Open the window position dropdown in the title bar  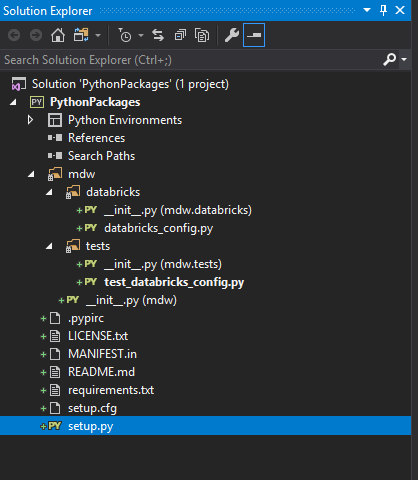367,10
